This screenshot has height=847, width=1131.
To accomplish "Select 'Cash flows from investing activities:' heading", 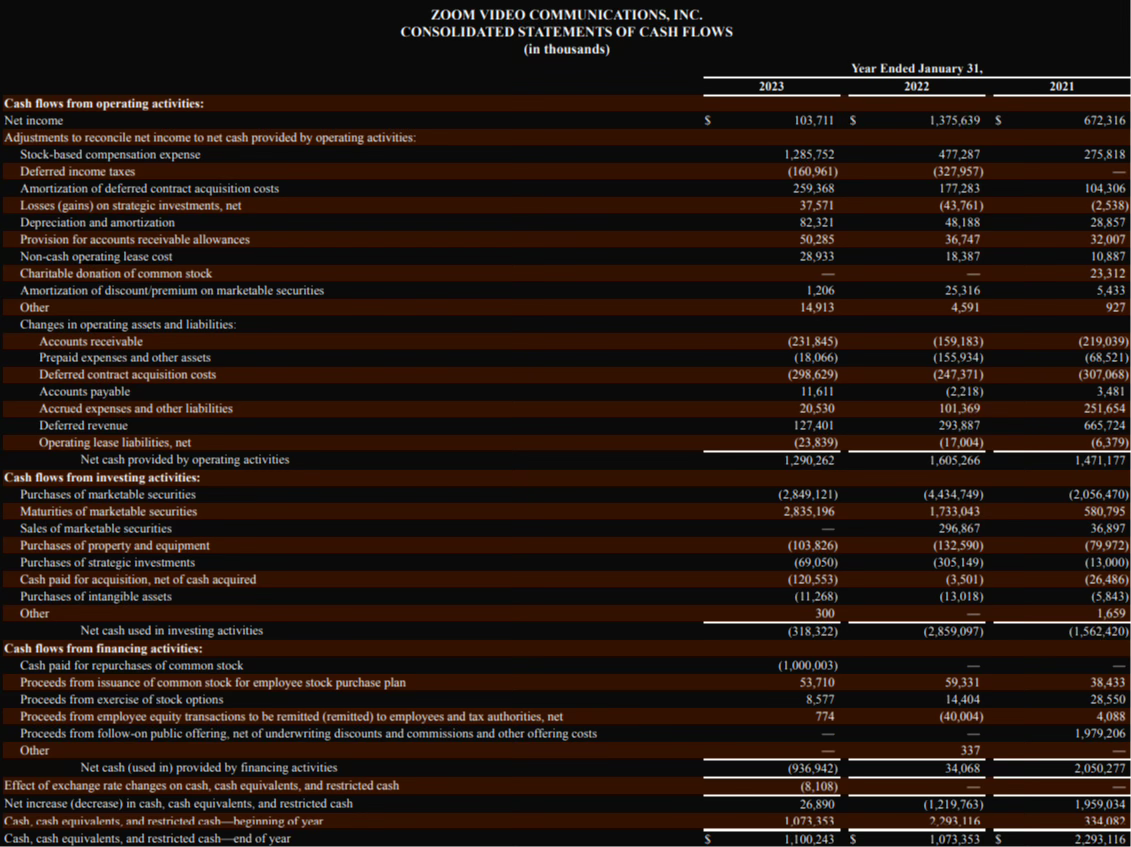I will click(102, 477).
